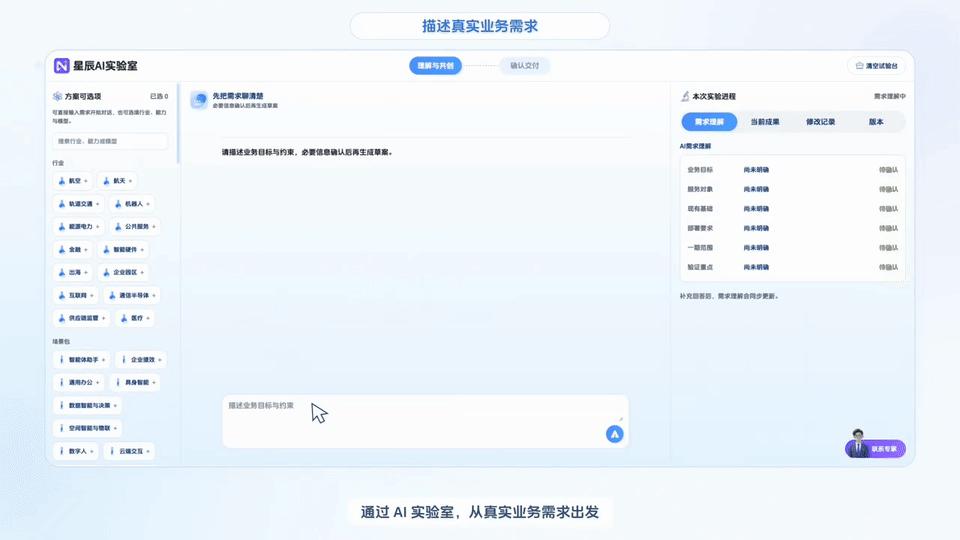Add the 航天 industry chip
The height and width of the screenshot is (540, 960).
click(x=117, y=181)
